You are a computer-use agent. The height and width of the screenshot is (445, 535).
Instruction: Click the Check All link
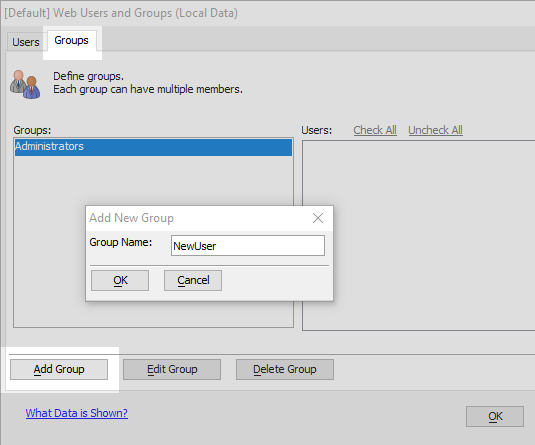point(375,130)
